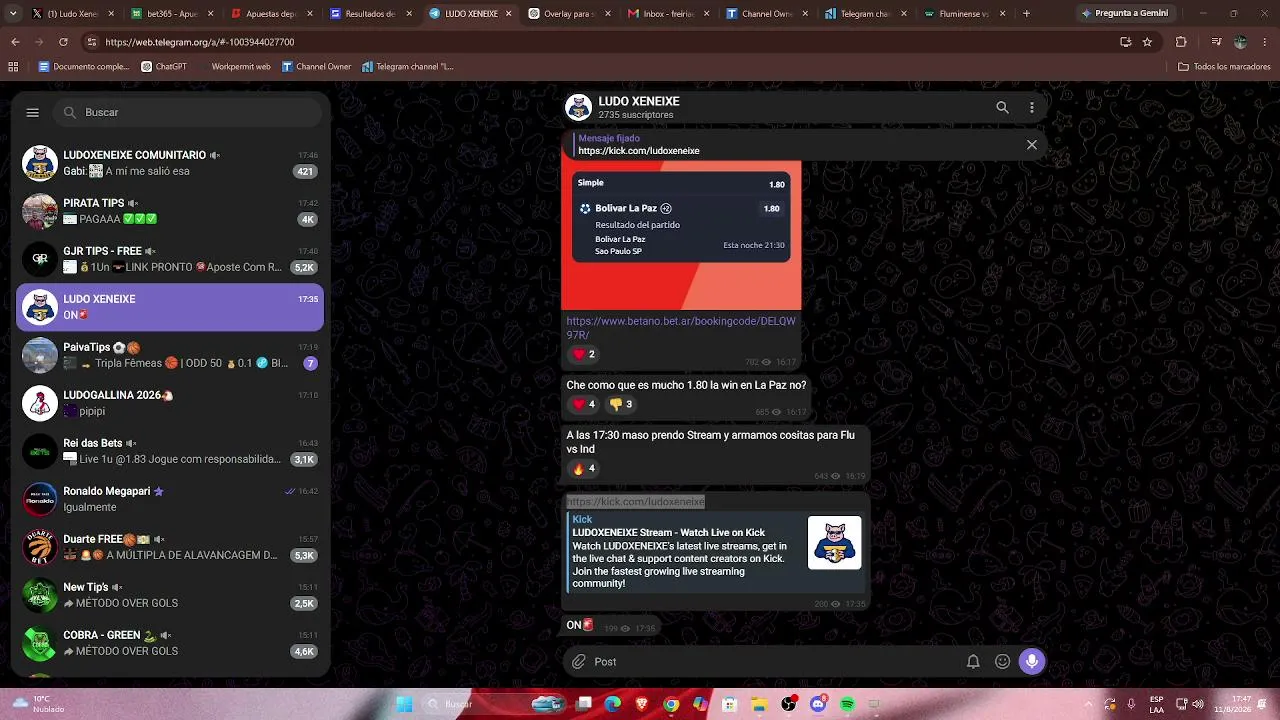This screenshot has height=720, width=1280.
Task: Open the weather widget showing 10°C Nublado
Action: pos(38,704)
